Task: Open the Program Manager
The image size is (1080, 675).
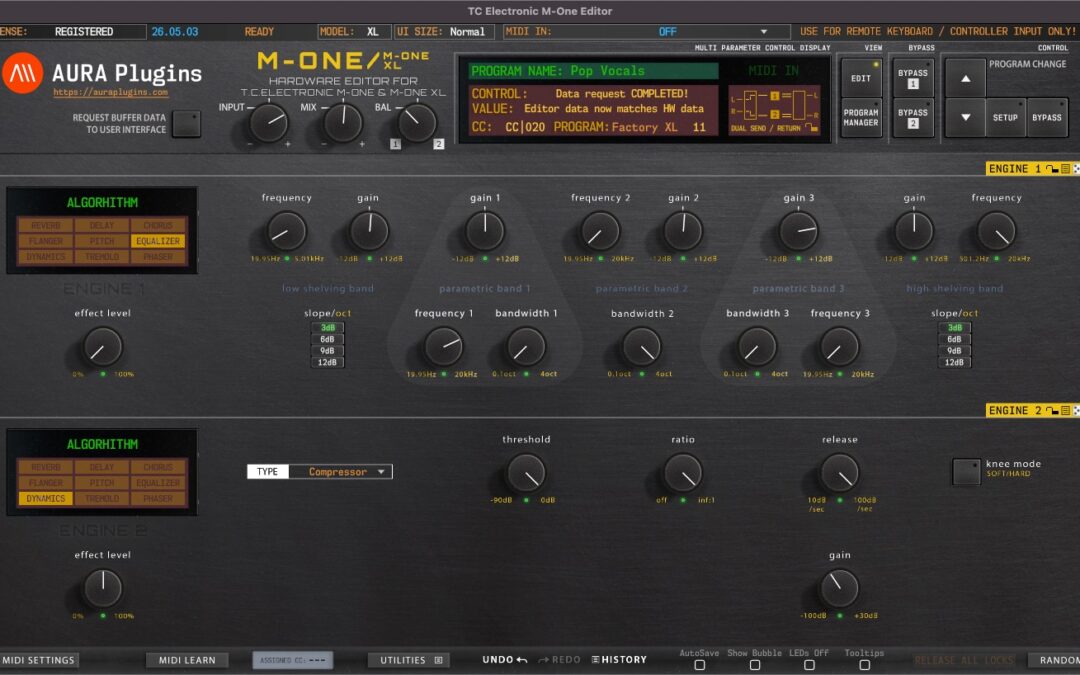Action: 860,118
